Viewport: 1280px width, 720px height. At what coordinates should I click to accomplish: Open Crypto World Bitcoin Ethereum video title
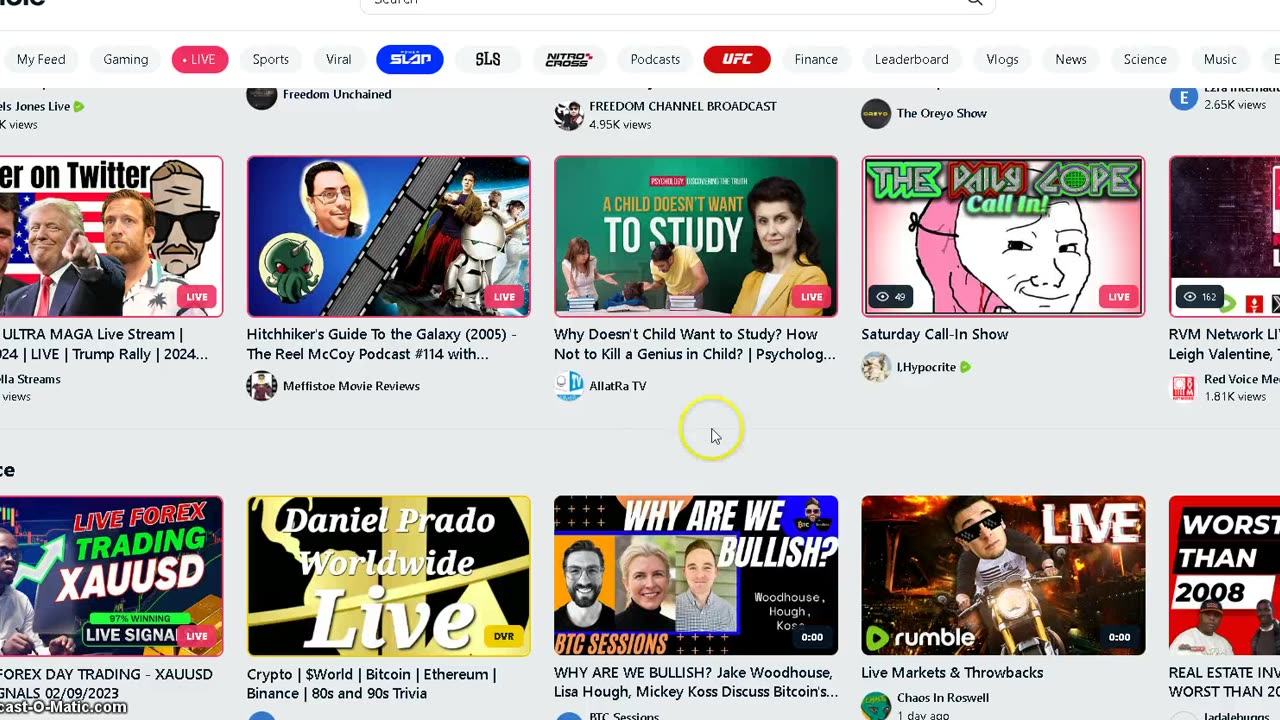point(372,683)
